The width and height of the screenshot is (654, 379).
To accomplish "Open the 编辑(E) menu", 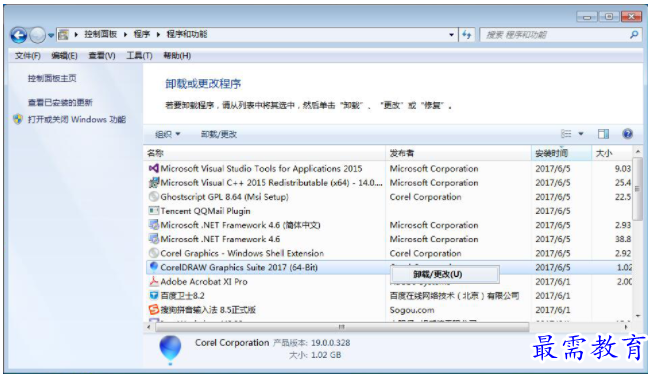I will pyautogui.click(x=64, y=55).
